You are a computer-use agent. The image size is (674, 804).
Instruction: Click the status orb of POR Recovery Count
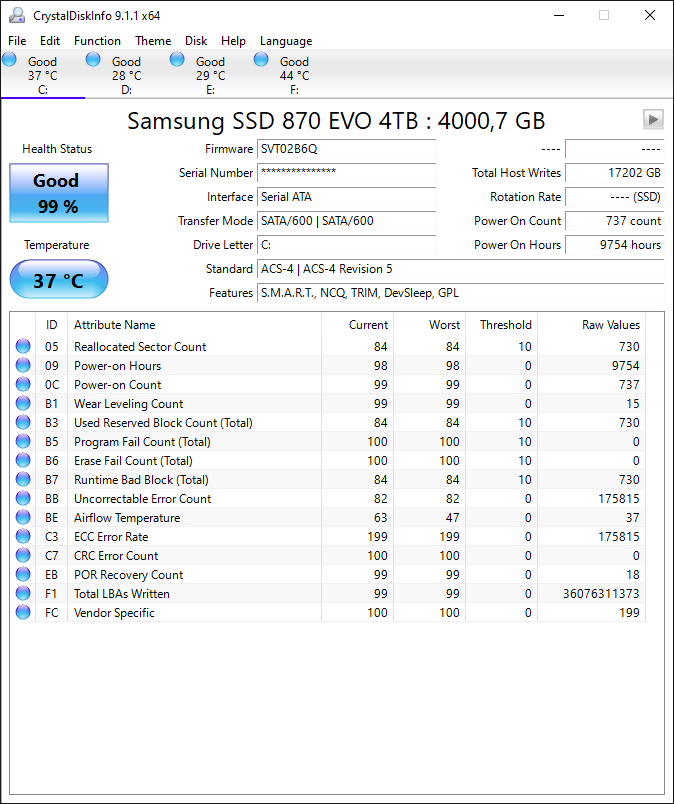click(23, 574)
